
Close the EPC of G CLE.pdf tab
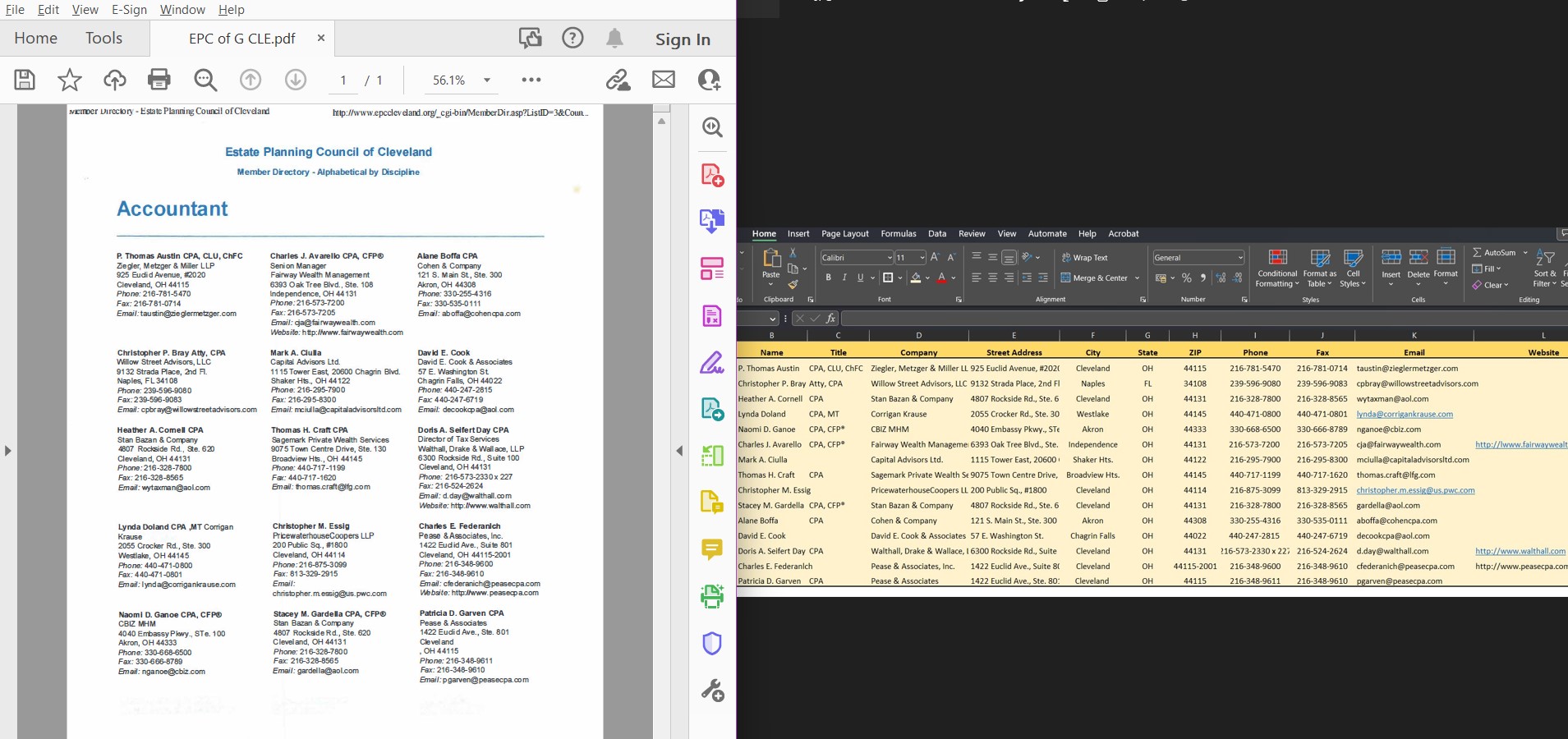[x=321, y=38]
